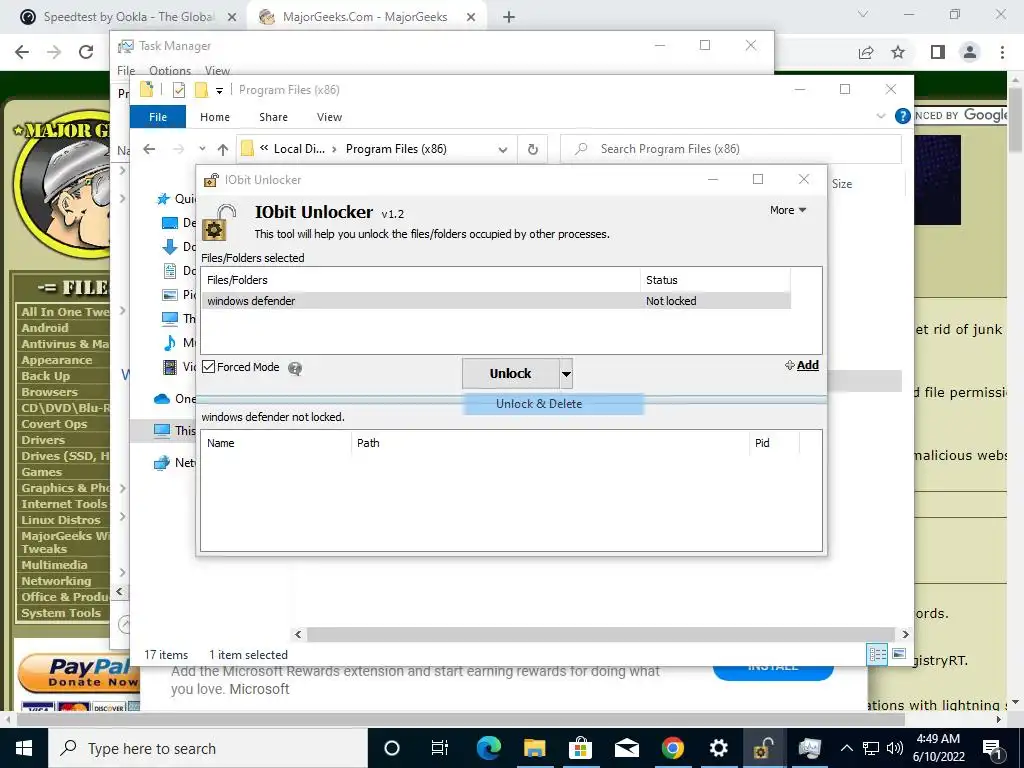Close the MajorGeeks.Com browser tab
Screen dimensions: 1024x768
click(471, 18)
